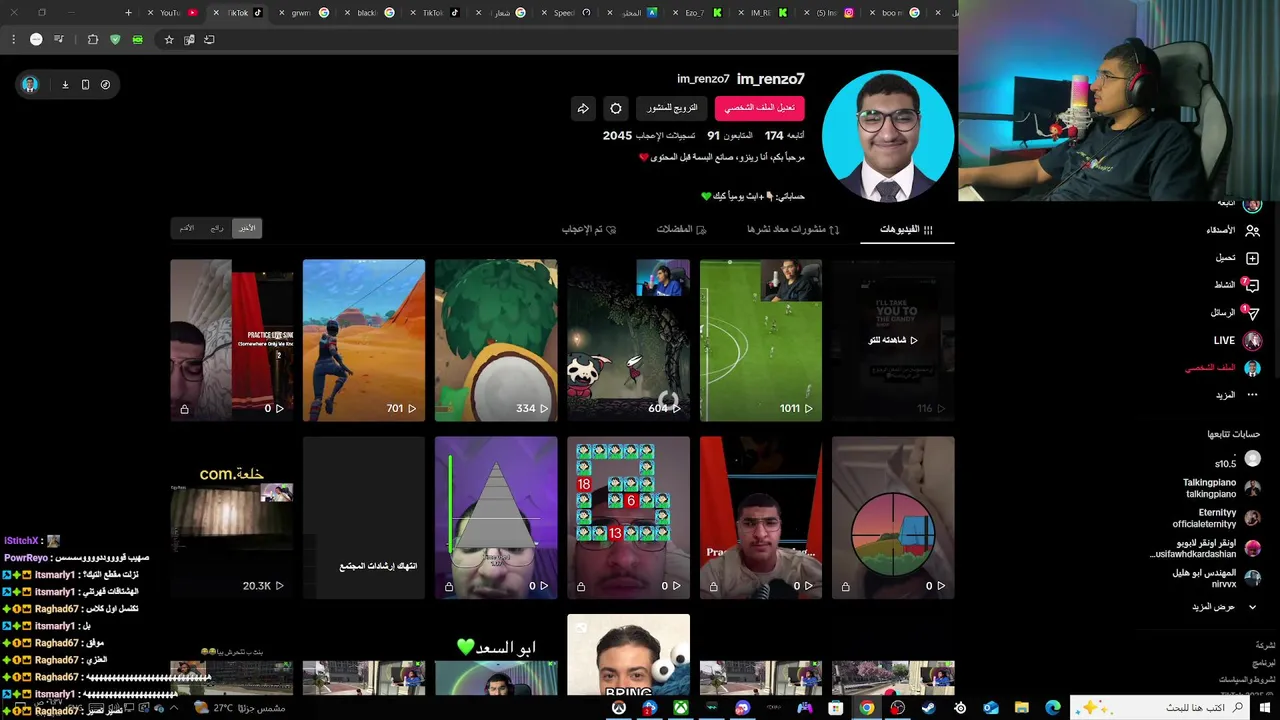Open s10.5 followed account
The image size is (1280, 720).
click(1237, 459)
